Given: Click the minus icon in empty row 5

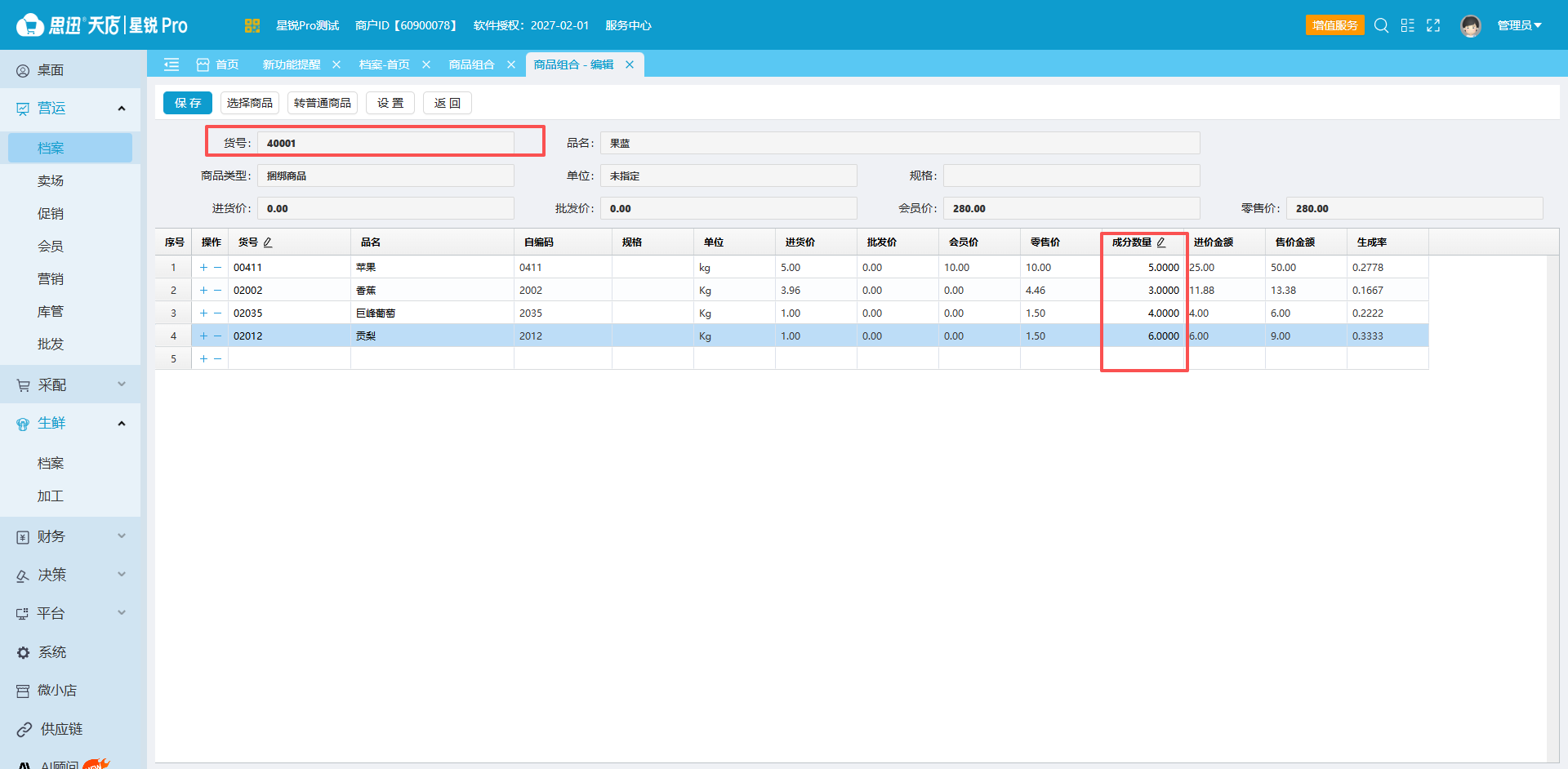Looking at the screenshot, I should [218, 358].
